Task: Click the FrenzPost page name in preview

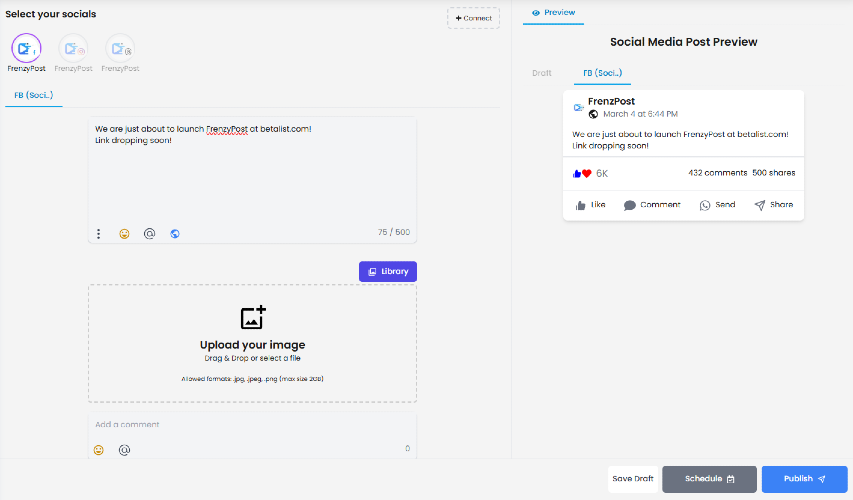Action: click(x=611, y=101)
